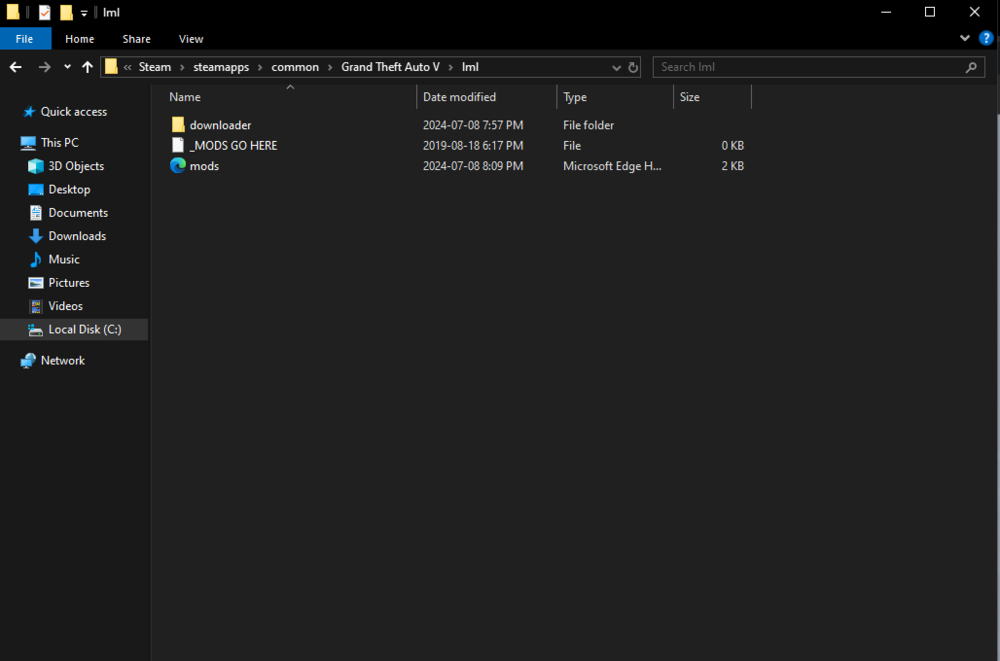The height and width of the screenshot is (661, 1000).
Task: Switch to the View ribbon tab
Action: pyautogui.click(x=190, y=38)
